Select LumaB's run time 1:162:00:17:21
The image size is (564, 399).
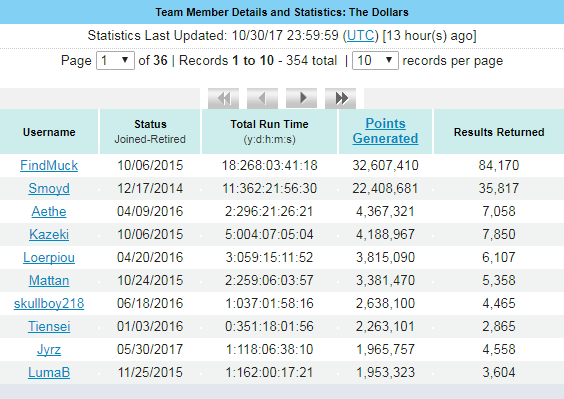point(269,373)
